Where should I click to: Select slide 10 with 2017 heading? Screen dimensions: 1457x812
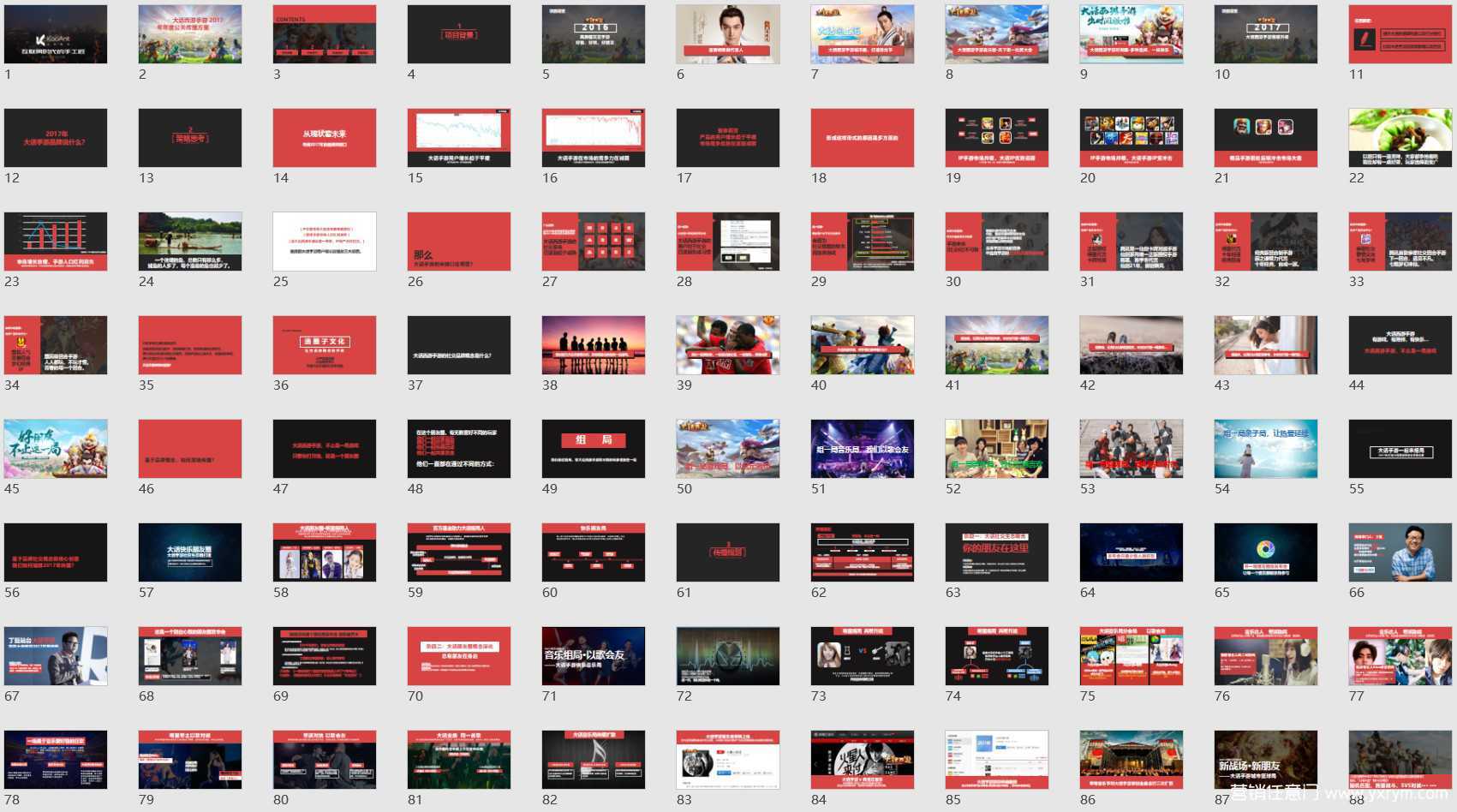1266,34
